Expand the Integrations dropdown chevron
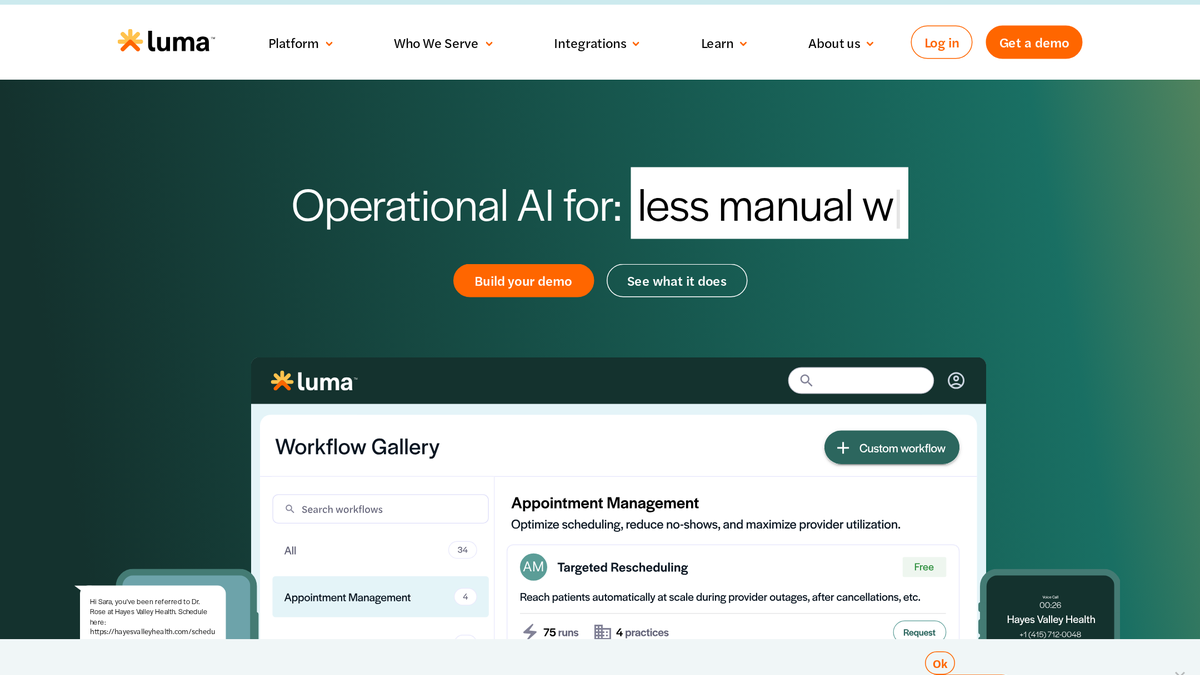This screenshot has width=1200, height=675. [x=636, y=44]
